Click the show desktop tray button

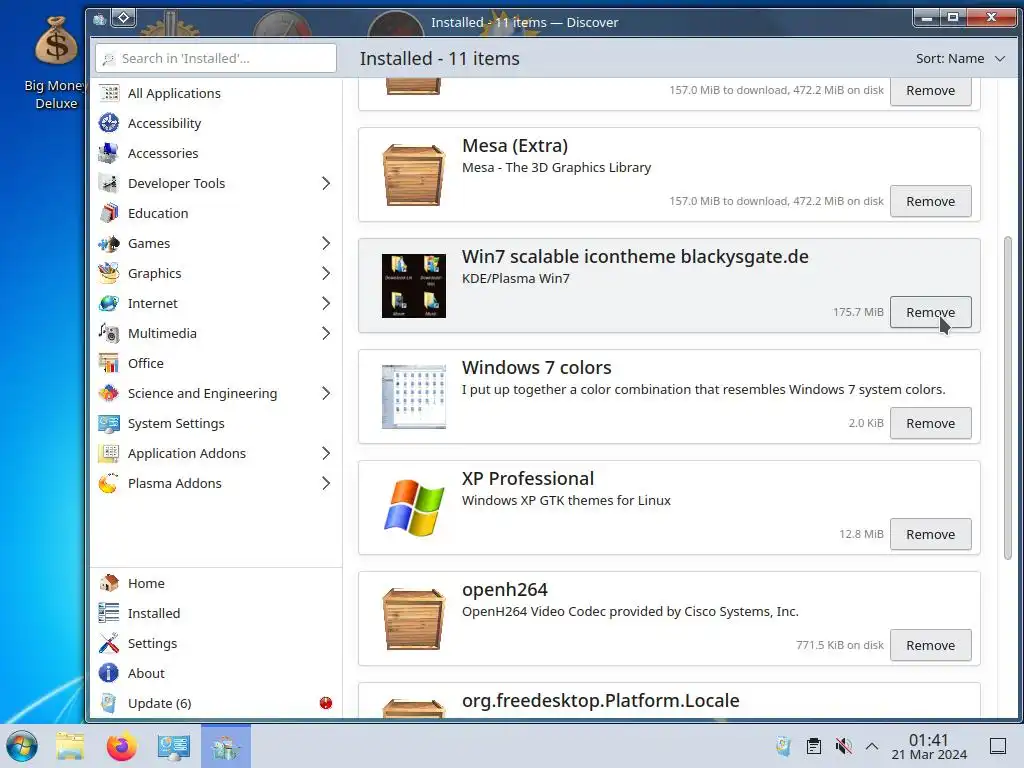998,746
